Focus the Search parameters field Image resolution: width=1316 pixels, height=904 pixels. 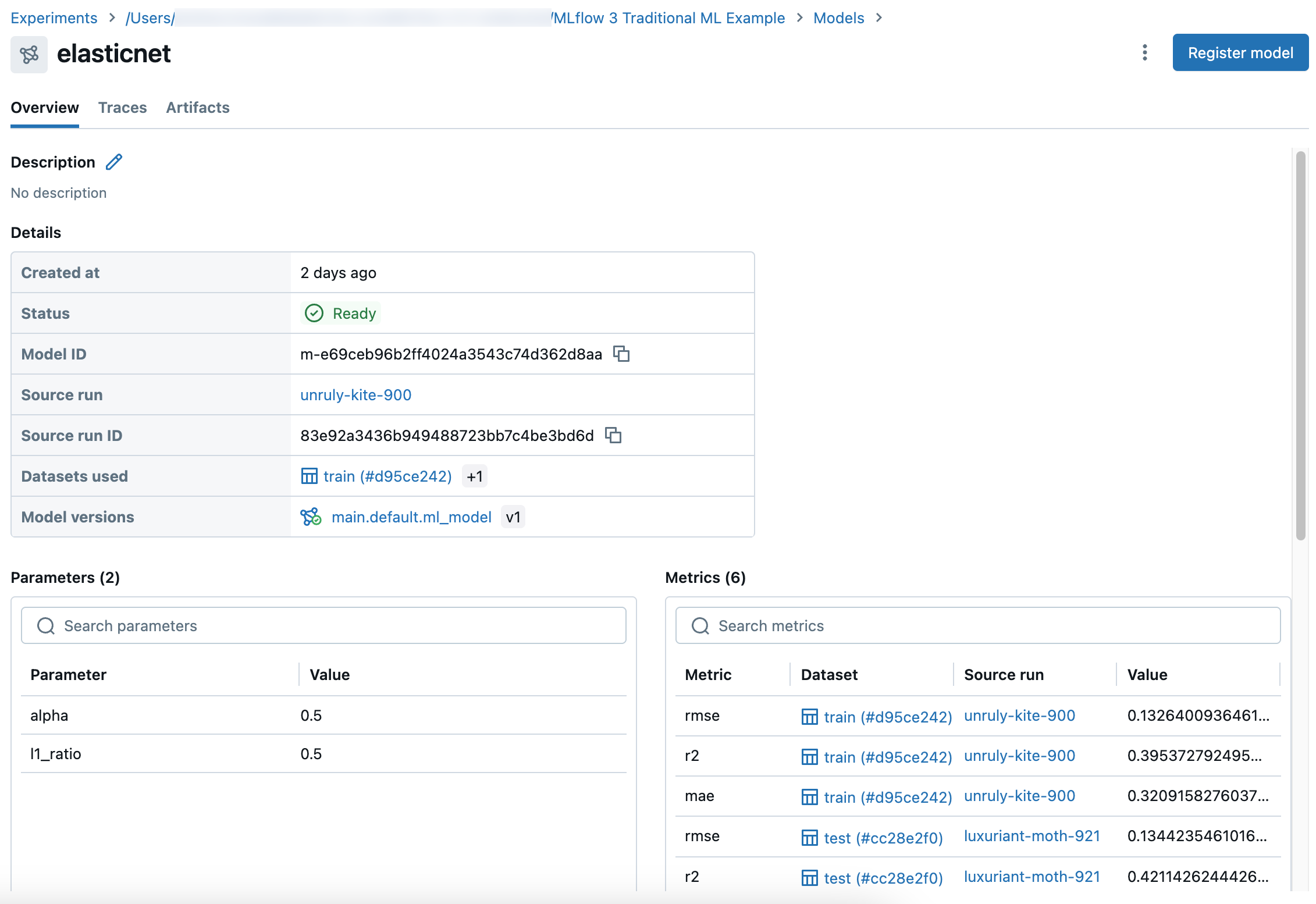(323, 626)
